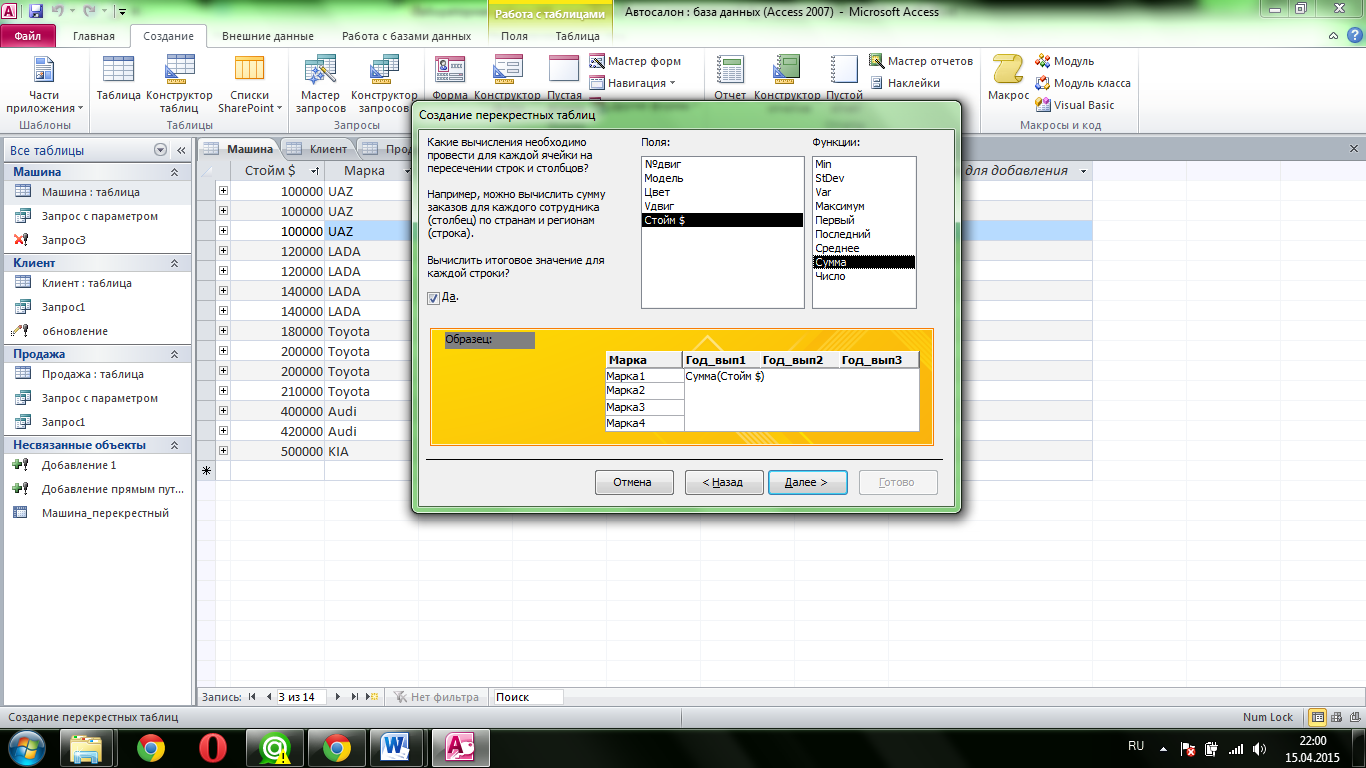The image size is (1366, 768).
Task: Toggle the Да checkbox for row totals
Action: 433,298
